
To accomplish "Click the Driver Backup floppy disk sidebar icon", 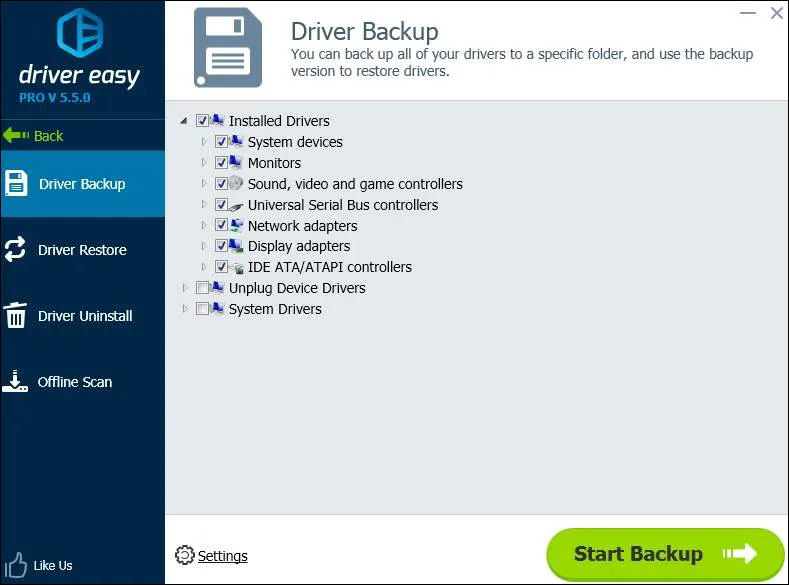I will point(15,183).
